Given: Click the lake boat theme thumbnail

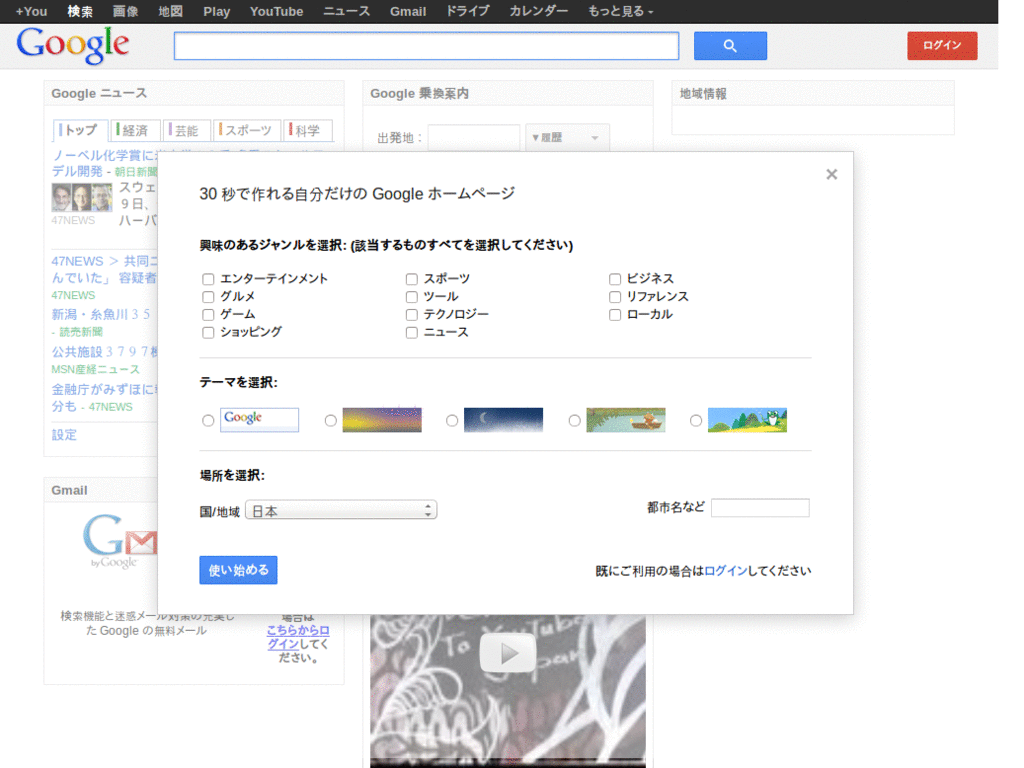Looking at the screenshot, I should (626, 420).
